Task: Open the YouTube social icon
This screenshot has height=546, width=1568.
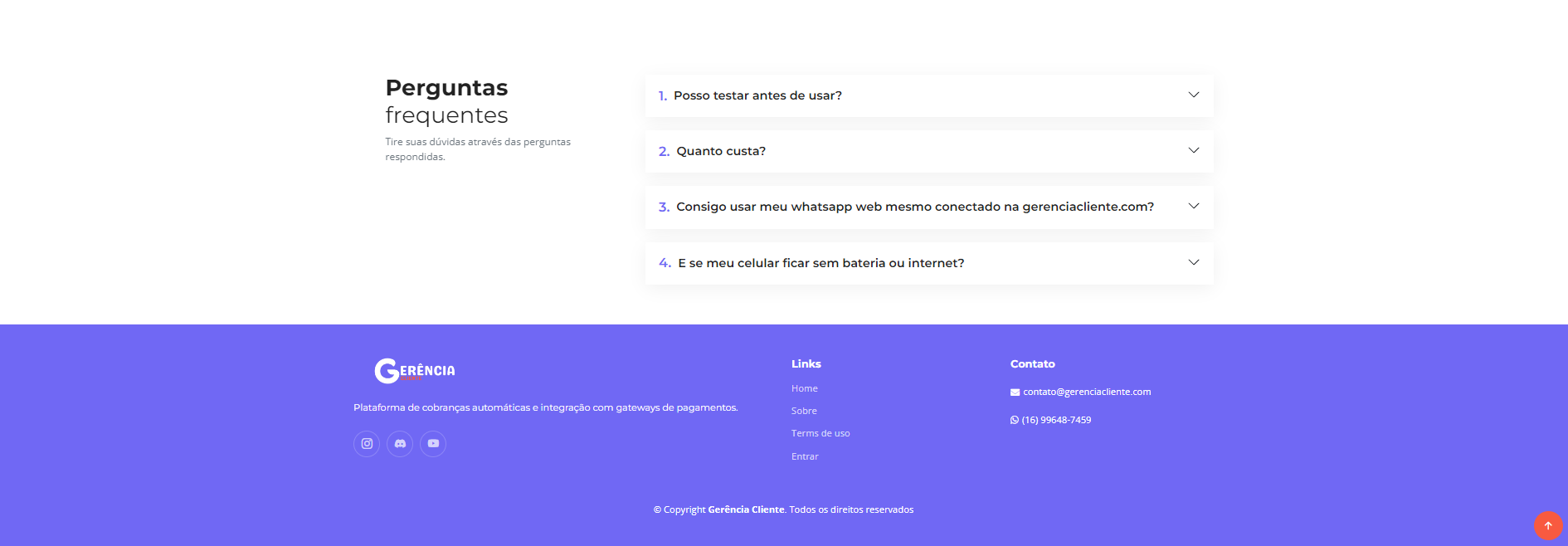Action: (433, 444)
